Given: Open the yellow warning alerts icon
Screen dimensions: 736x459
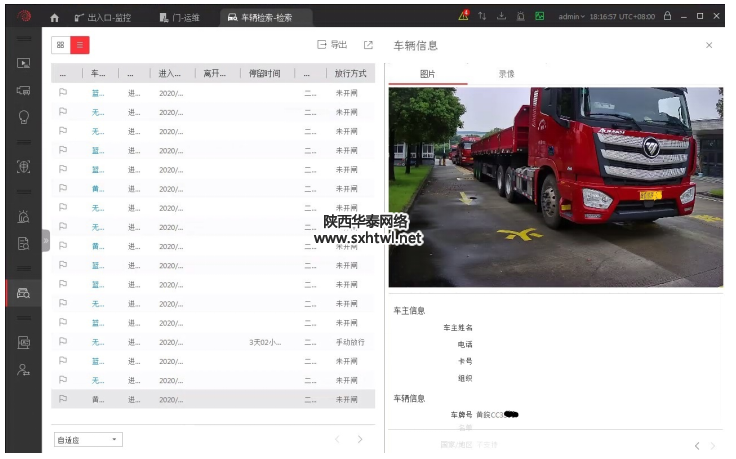Looking at the screenshot, I should click(x=463, y=15).
